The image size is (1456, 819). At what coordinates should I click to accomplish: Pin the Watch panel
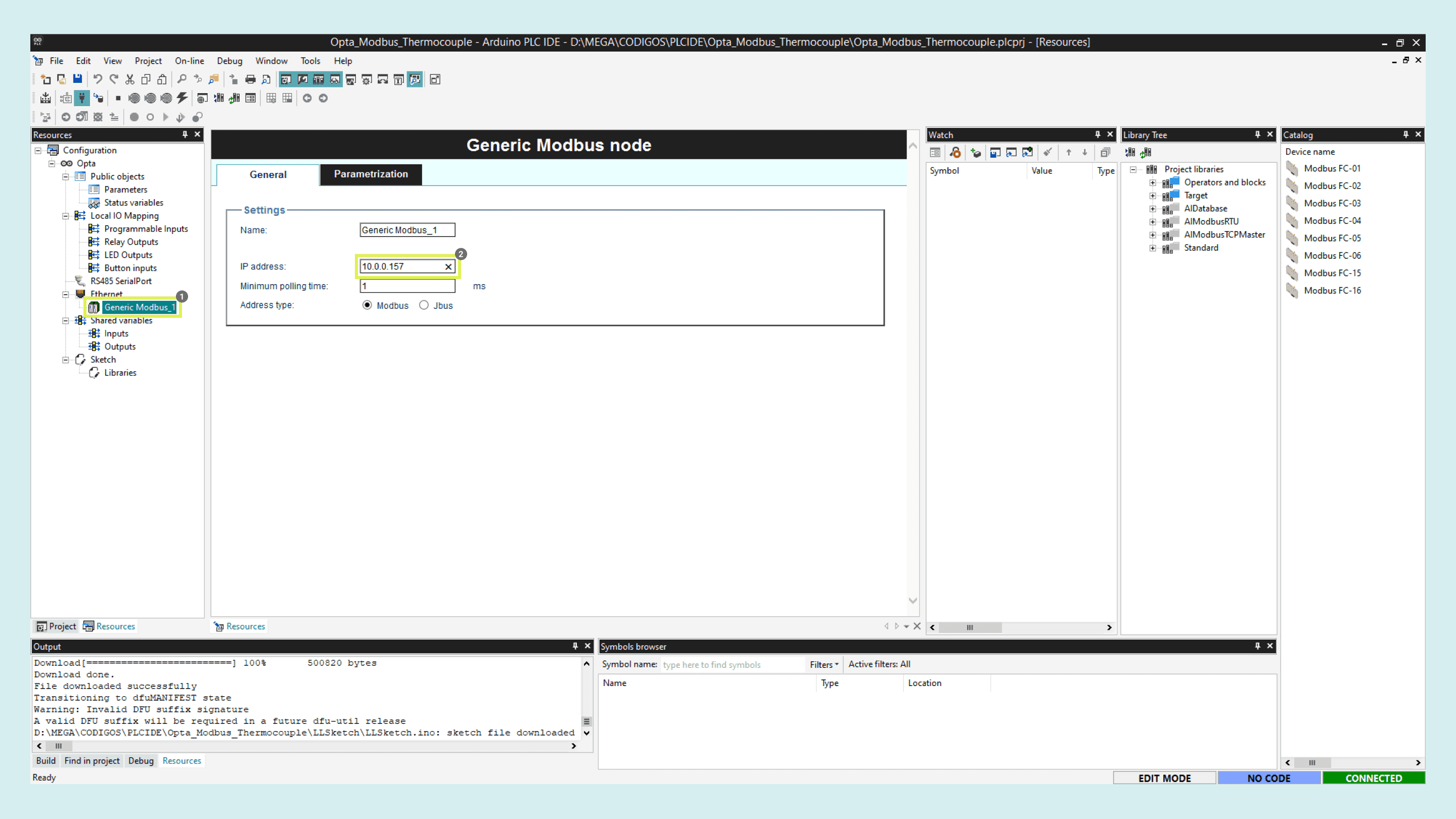tap(1098, 134)
